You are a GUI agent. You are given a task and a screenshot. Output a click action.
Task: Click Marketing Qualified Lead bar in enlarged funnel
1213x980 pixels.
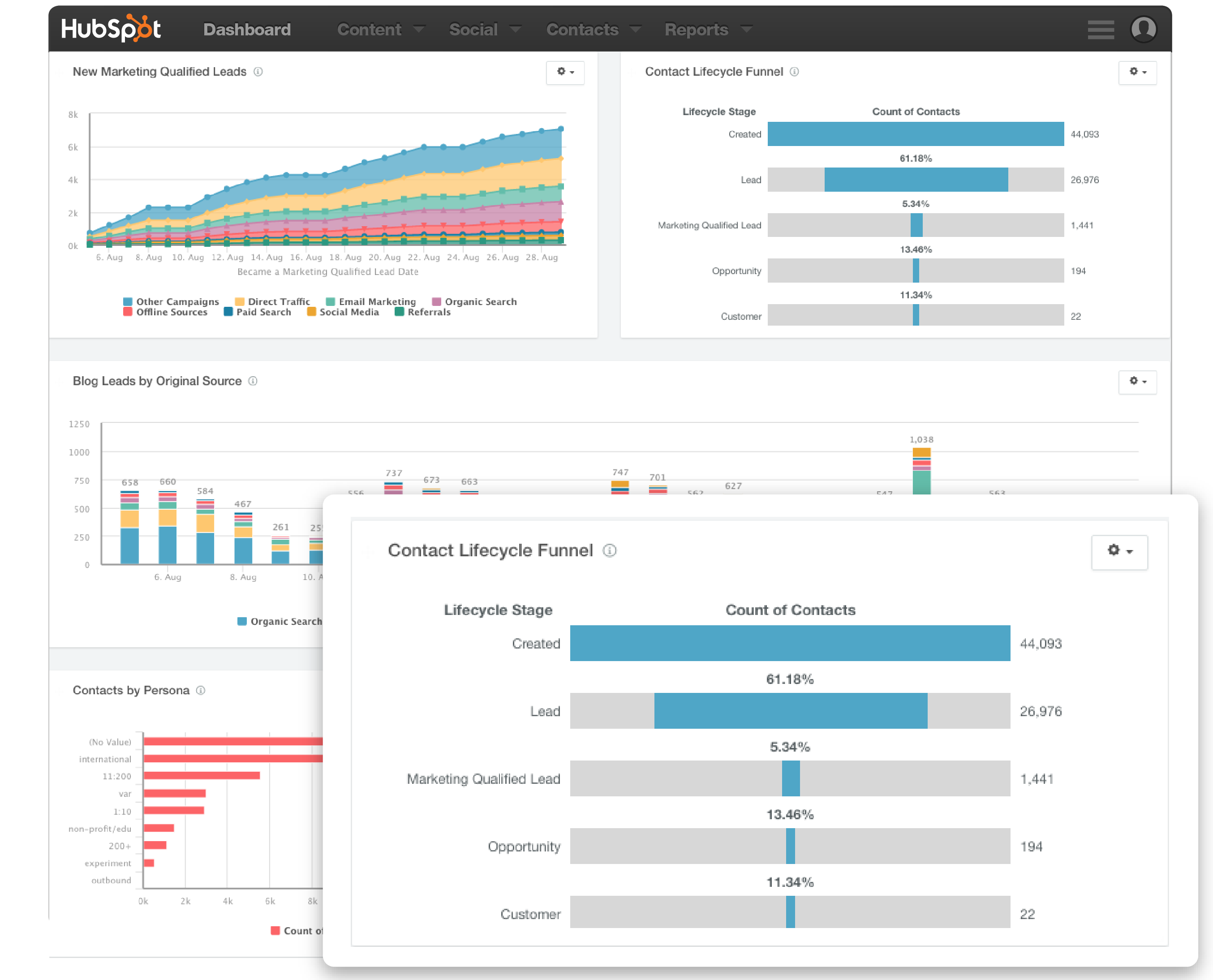pyautogui.click(x=790, y=778)
